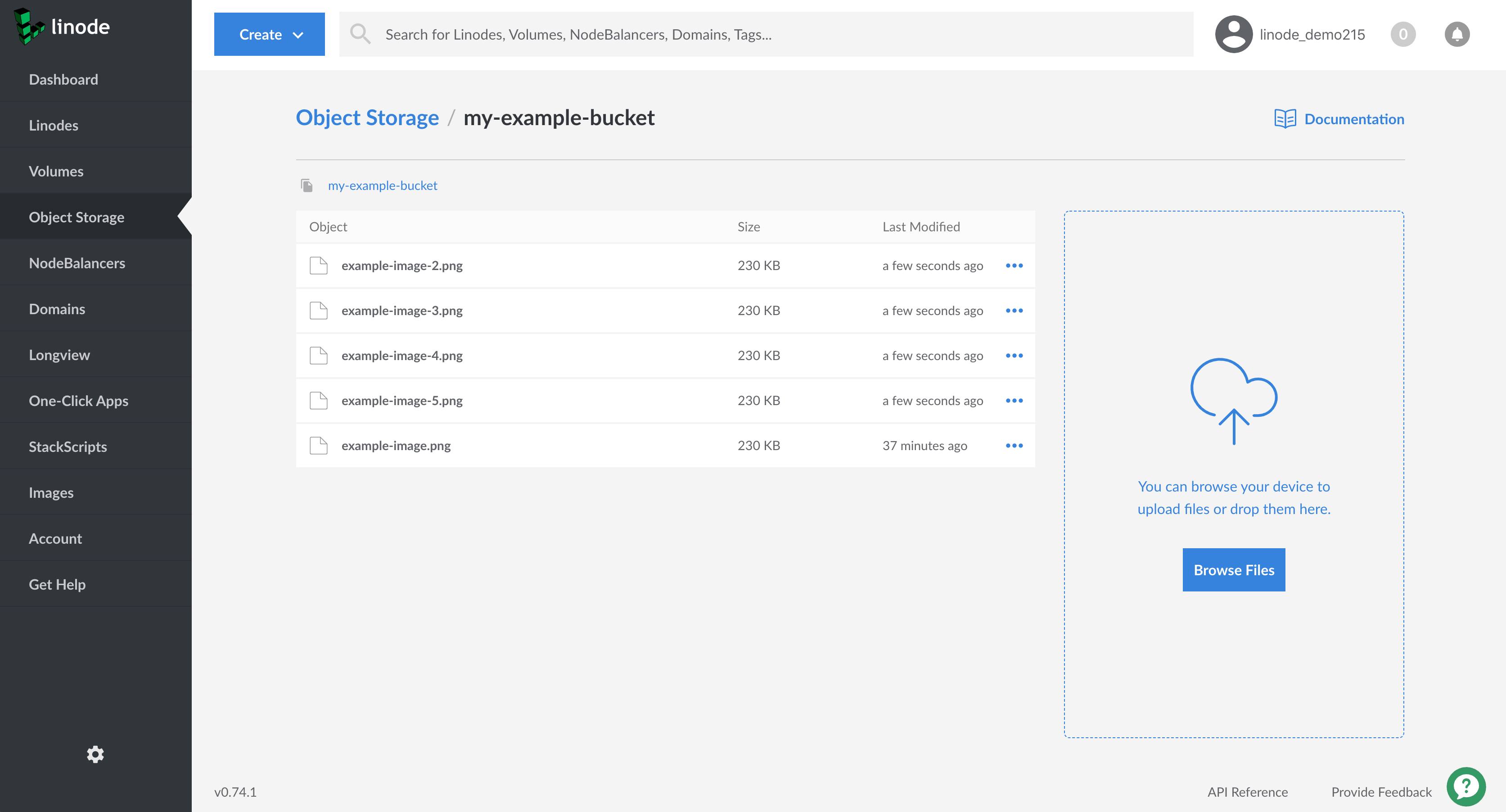
Task: Open settings gear in sidebar bottom
Action: 95,754
